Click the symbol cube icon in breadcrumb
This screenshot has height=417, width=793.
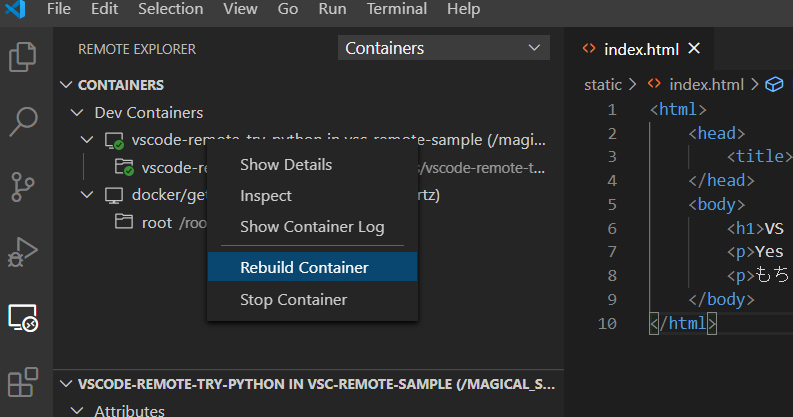pos(774,84)
